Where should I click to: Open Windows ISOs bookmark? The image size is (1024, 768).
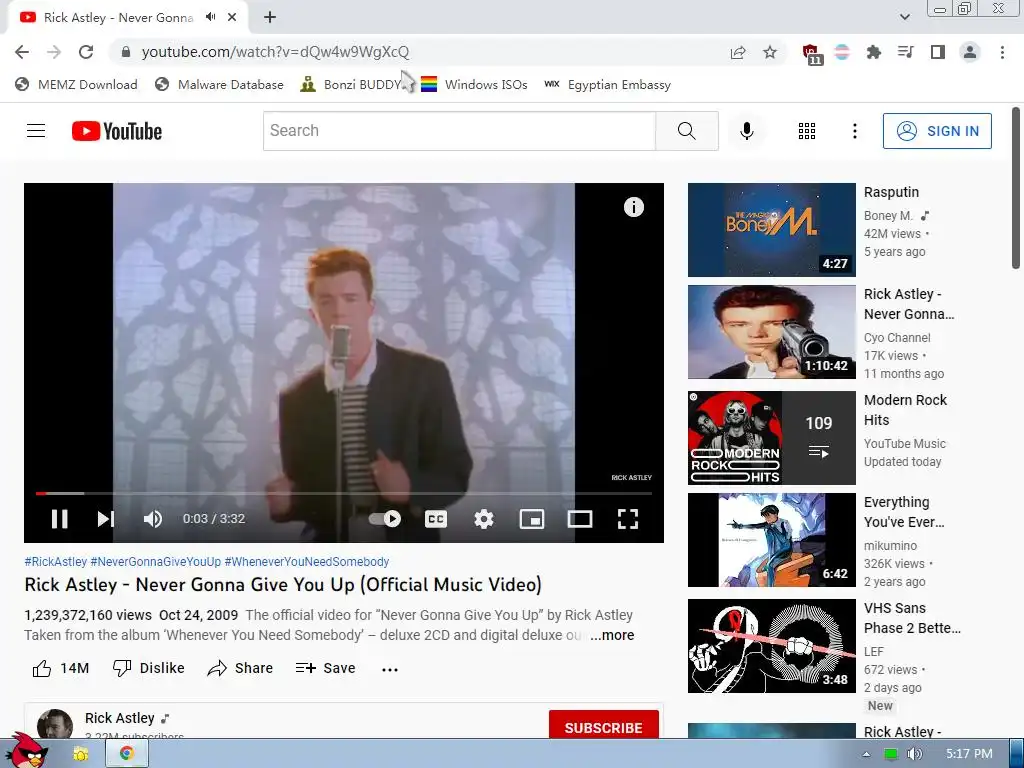coord(474,84)
